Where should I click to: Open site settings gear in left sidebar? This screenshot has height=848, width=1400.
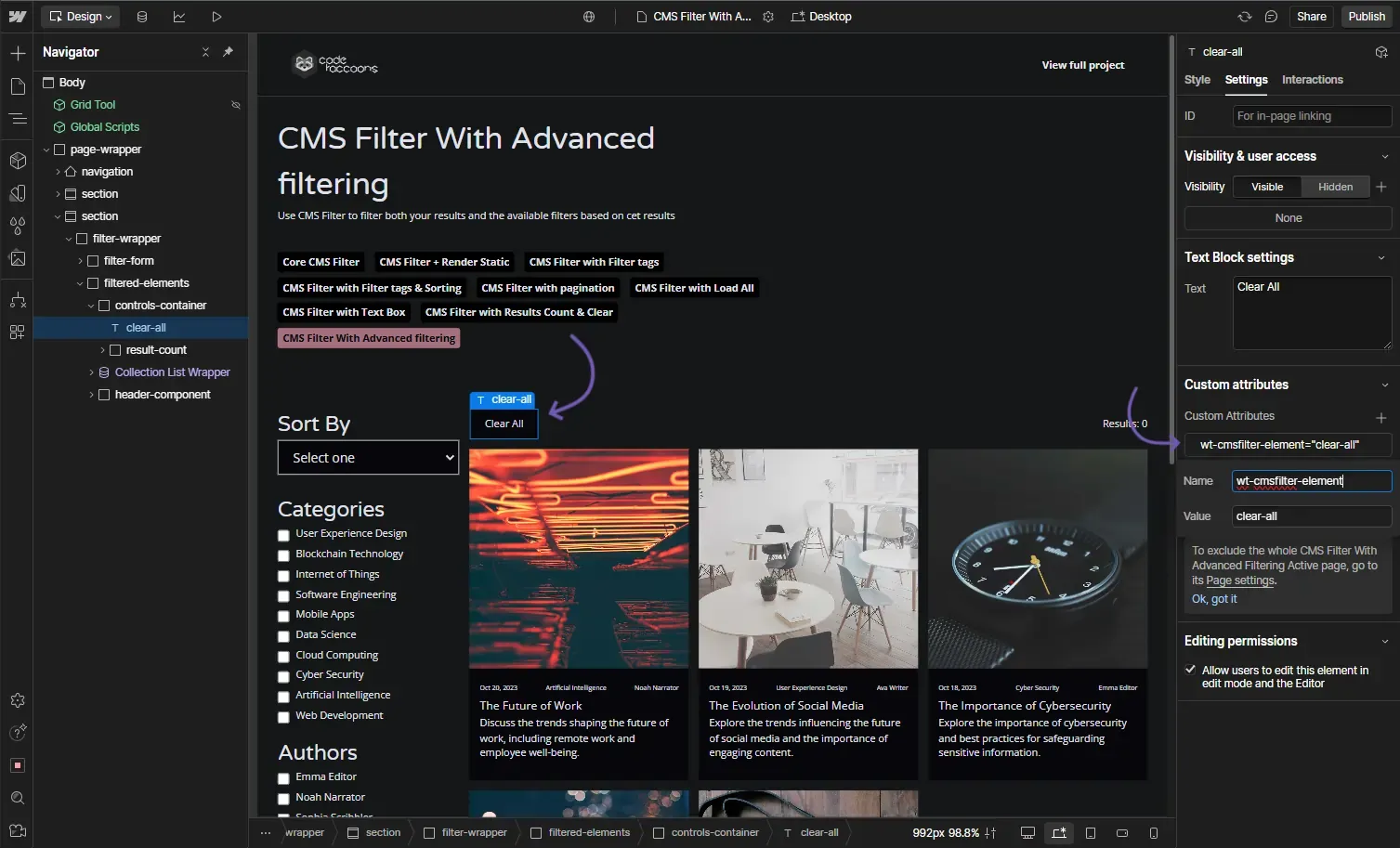point(18,700)
